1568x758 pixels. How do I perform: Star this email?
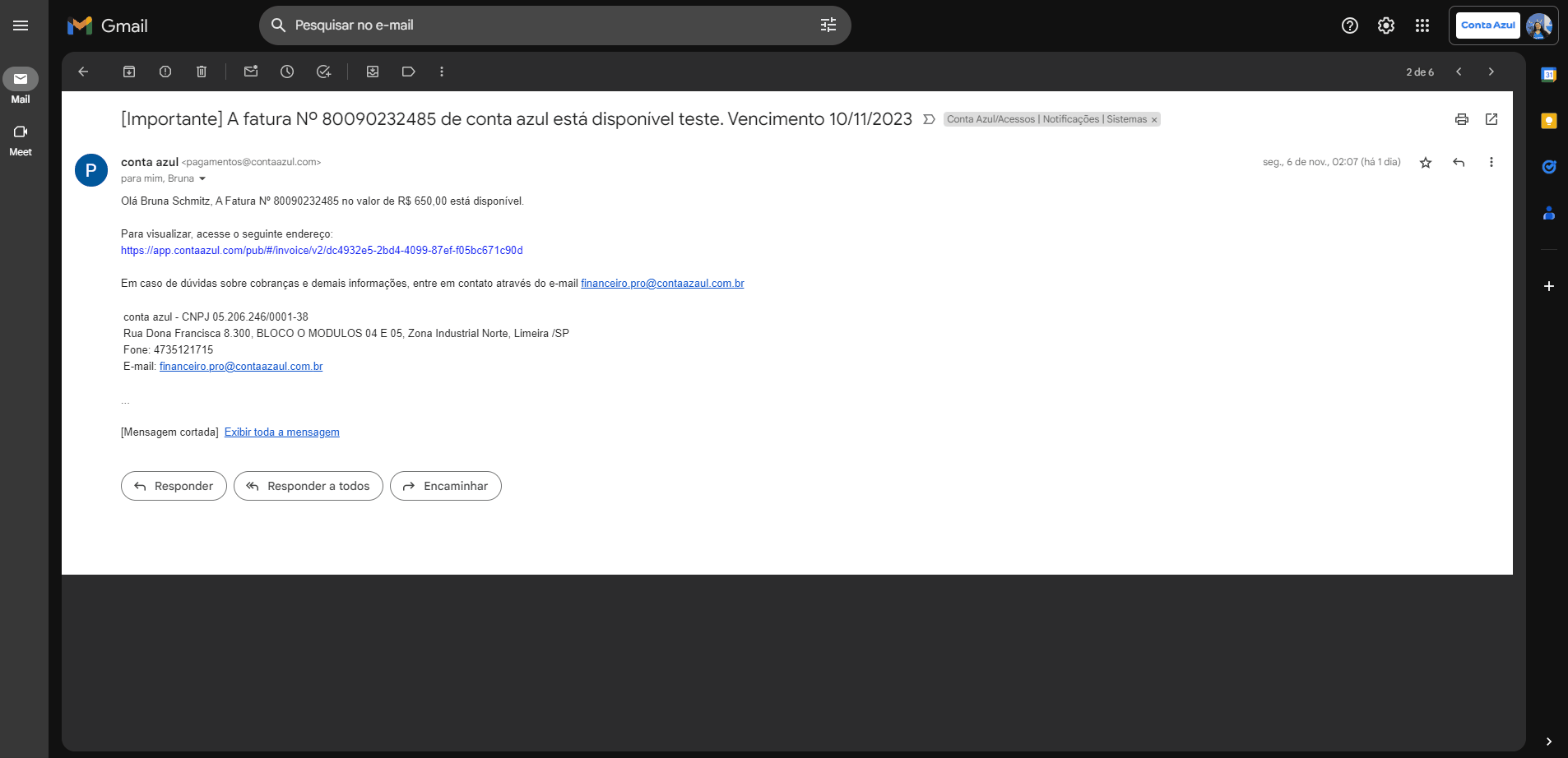click(1426, 162)
